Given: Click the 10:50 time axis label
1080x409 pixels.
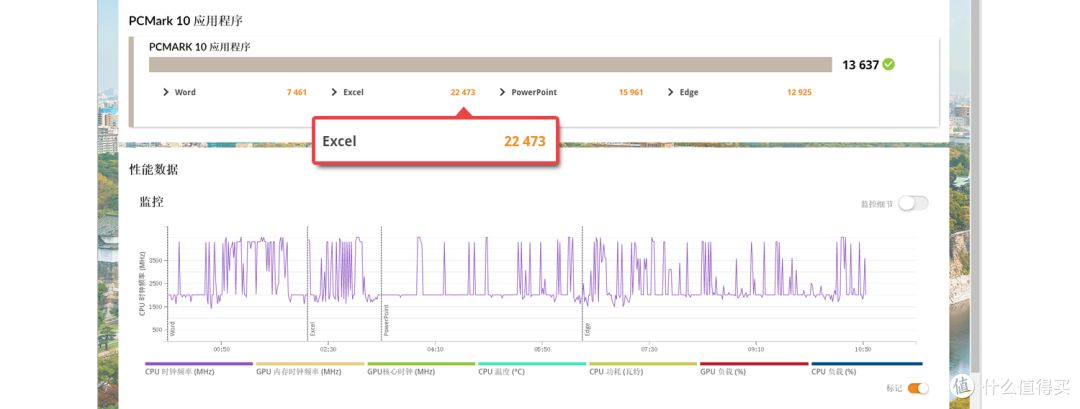Looking at the screenshot, I should (x=862, y=349).
